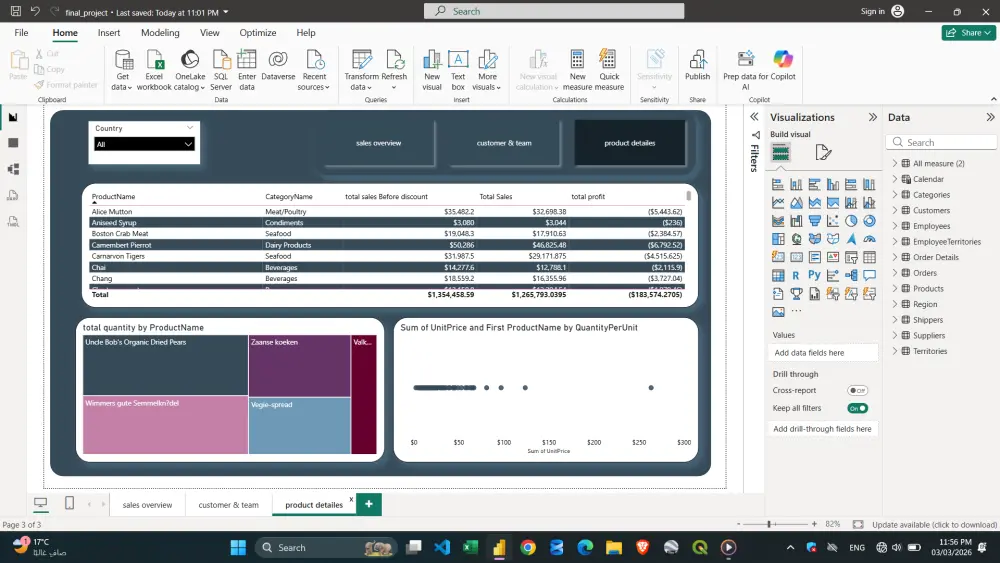Expand the All measure group
Screen dimensions: 1000x563
point(895,163)
